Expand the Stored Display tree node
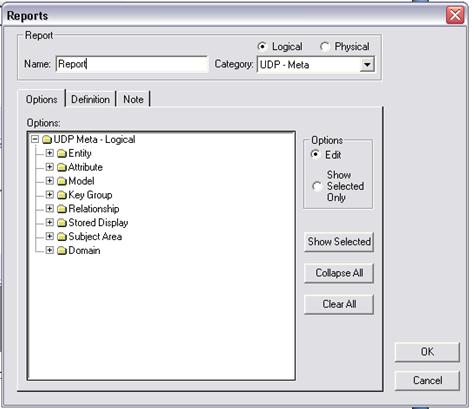Viewport: 474px width, 409px height. (49, 222)
